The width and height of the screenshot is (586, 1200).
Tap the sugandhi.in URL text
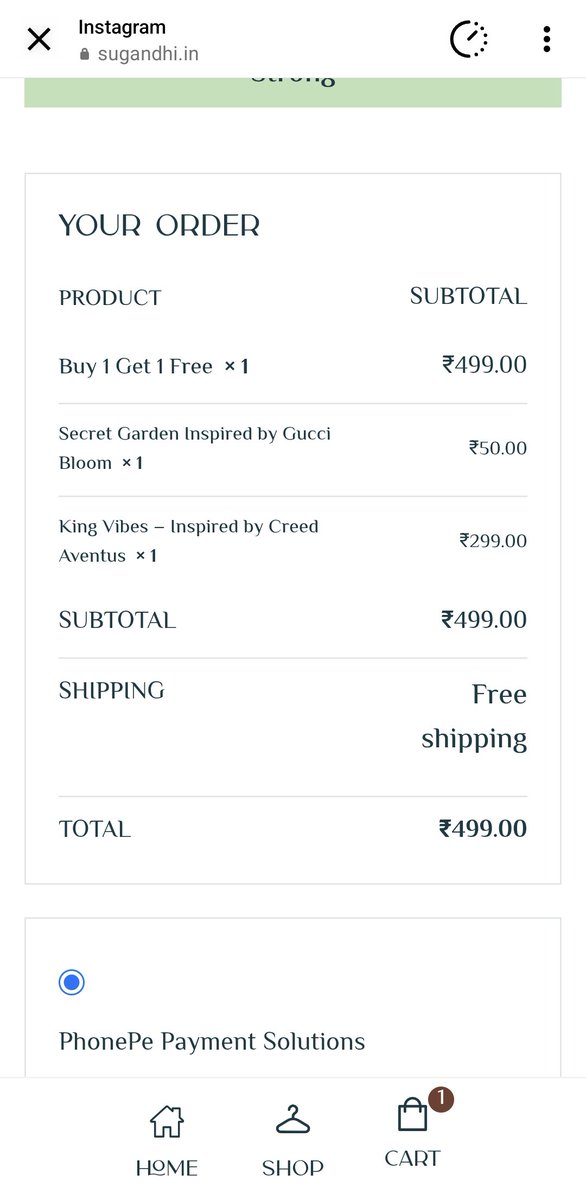click(148, 54)
